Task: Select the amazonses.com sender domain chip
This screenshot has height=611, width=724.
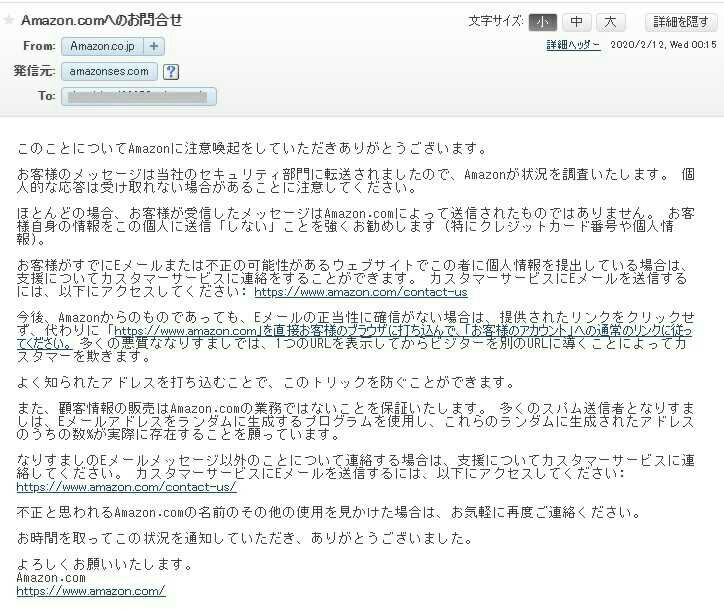Action: [x=109, y=72]
